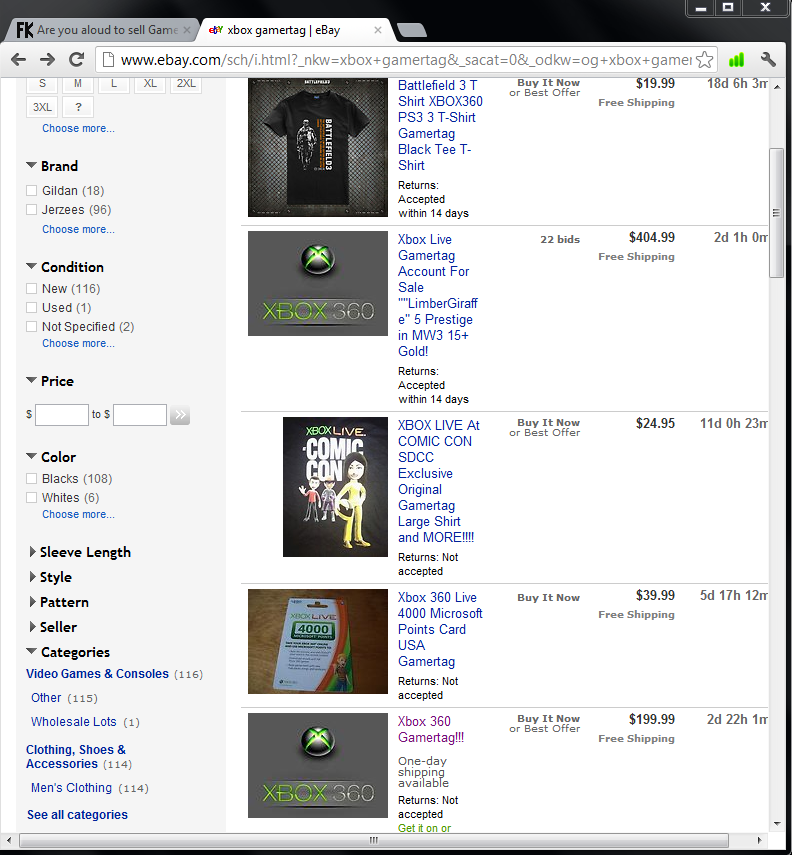The image size is (792, 855).
Task: Open the Battlefield 3 T-shirt thumbnail
Action: click(317, 147)
